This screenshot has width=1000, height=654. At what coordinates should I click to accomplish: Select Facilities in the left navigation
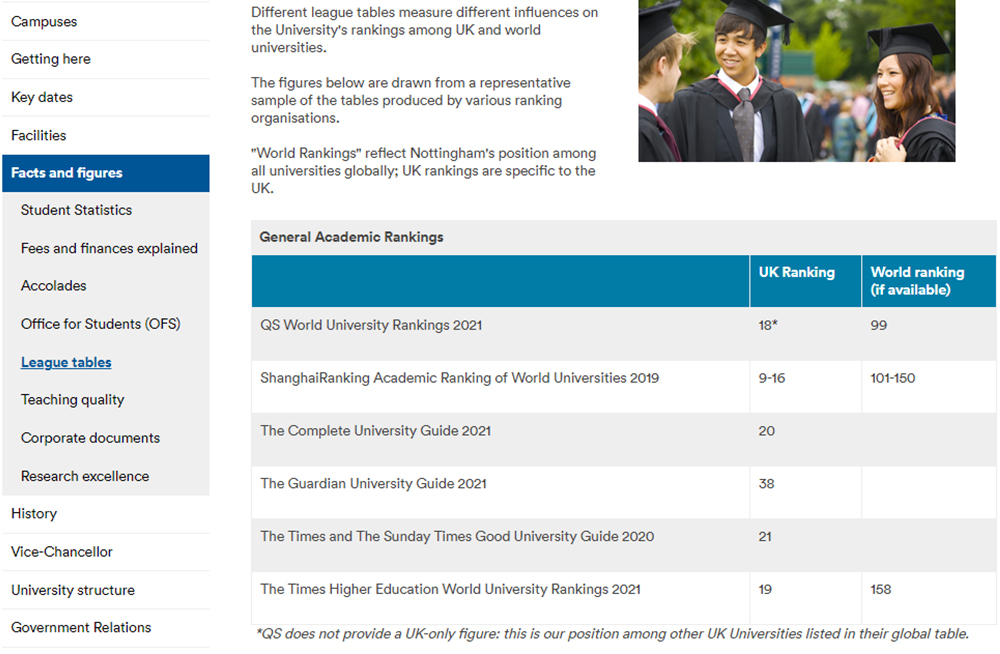pos(39,135)
